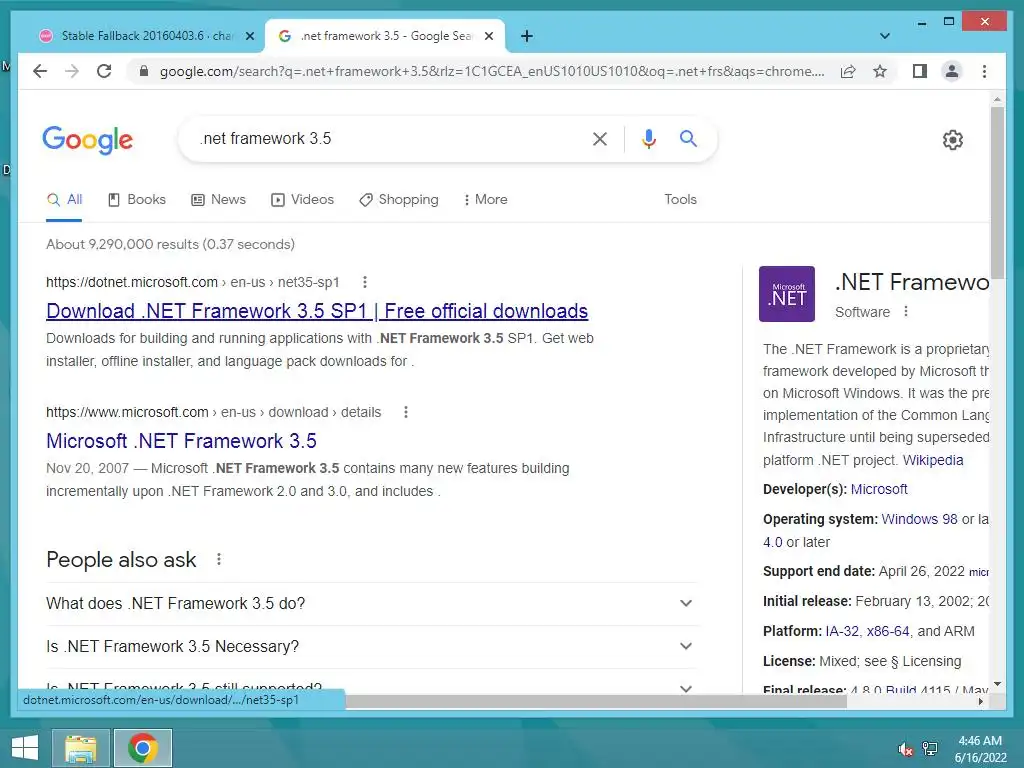
Task: Clear the search box text
Action: pos(600,138)
